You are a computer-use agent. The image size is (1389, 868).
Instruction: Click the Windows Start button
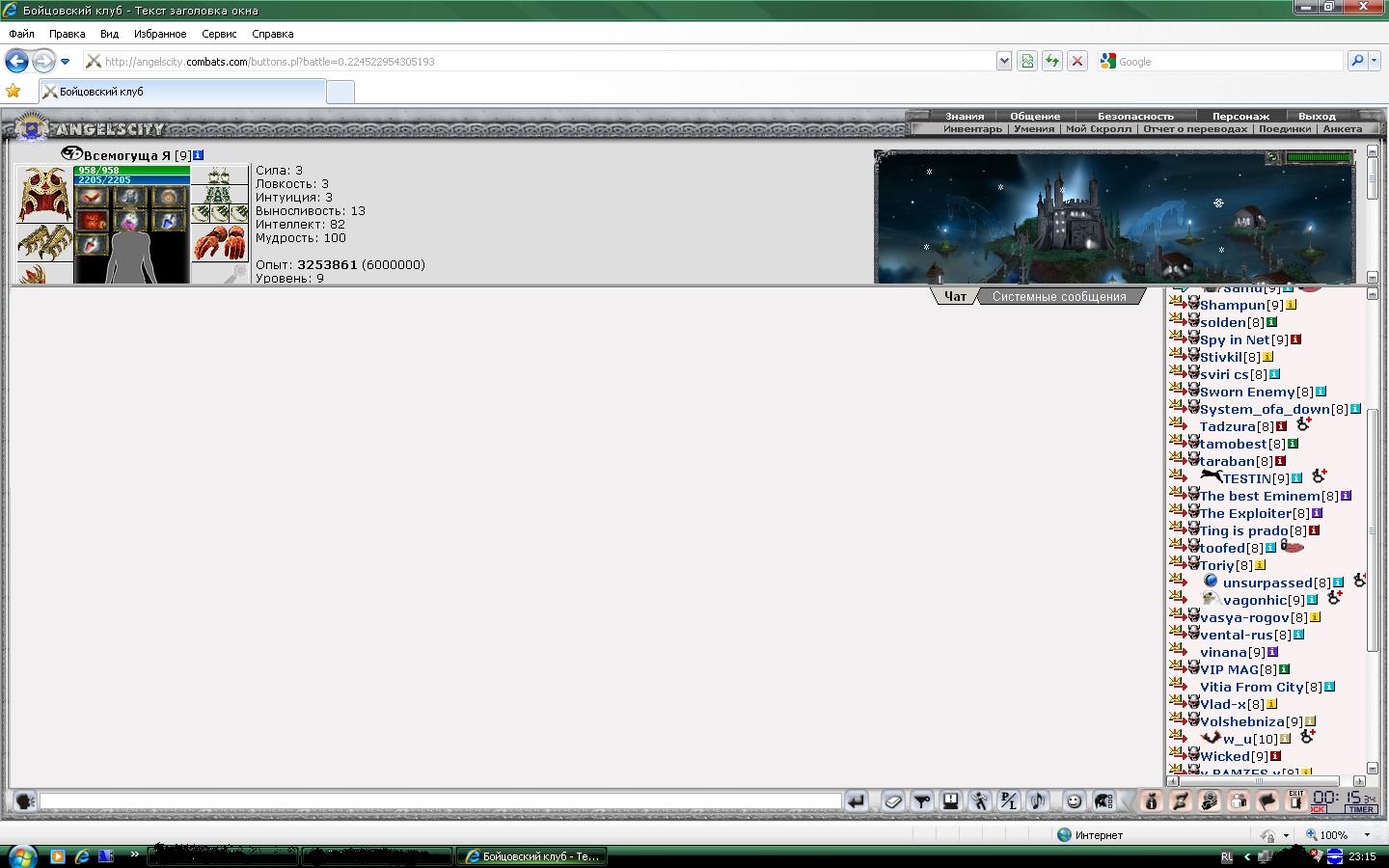[x=21, y=855]
